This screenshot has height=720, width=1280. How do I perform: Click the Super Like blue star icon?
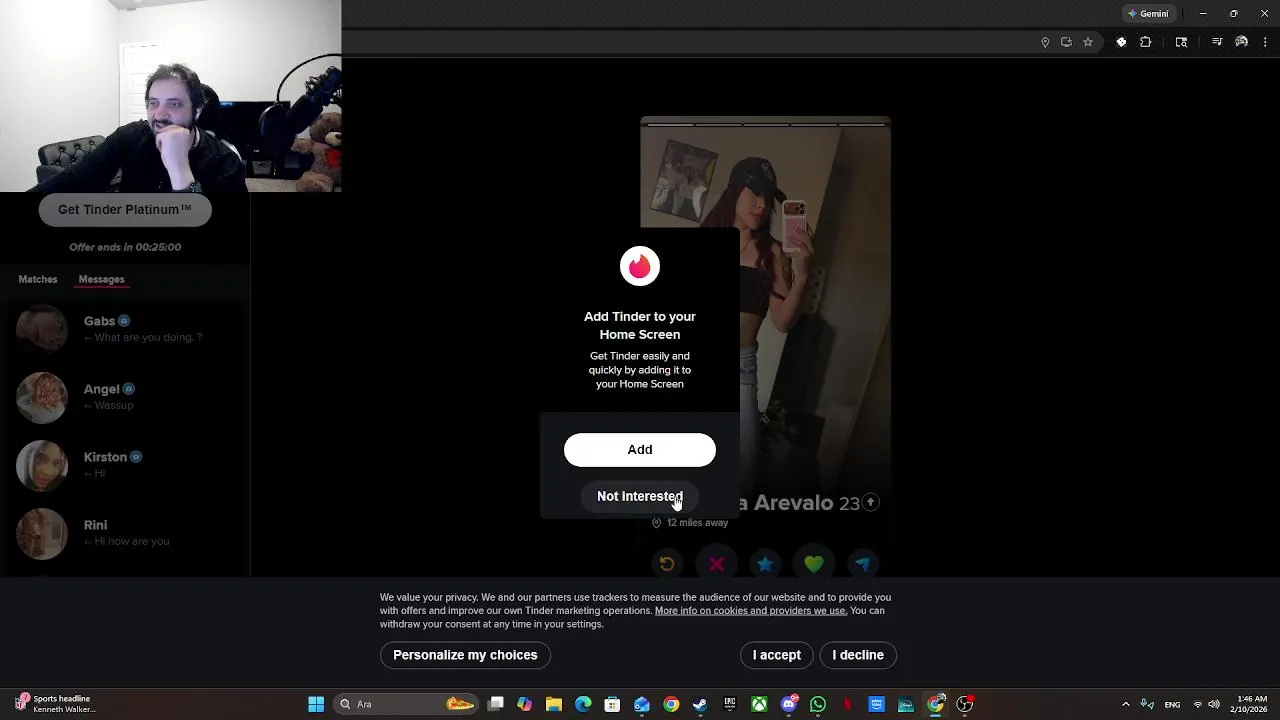click(765, 564)
